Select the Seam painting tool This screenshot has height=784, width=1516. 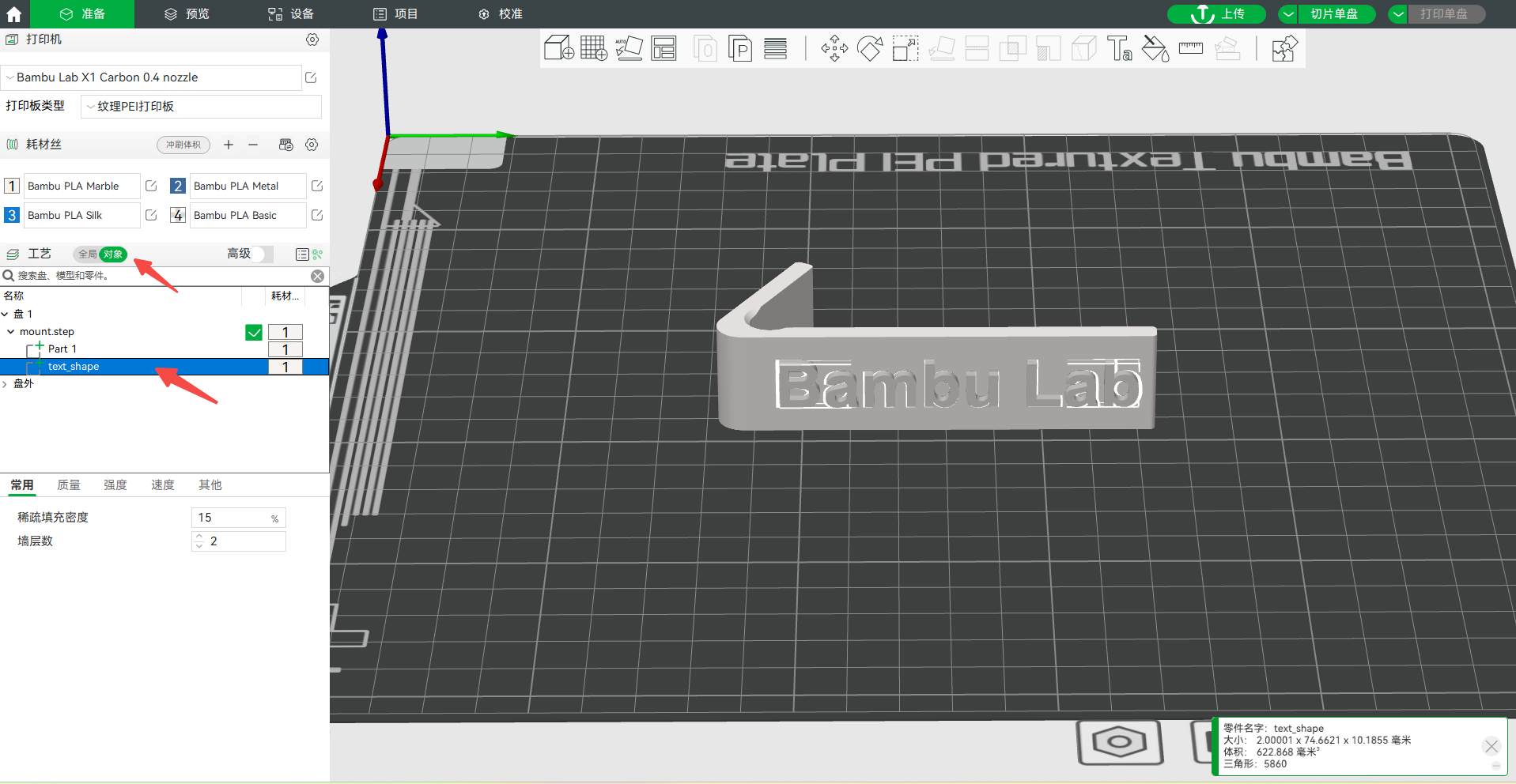point(1083,48)
